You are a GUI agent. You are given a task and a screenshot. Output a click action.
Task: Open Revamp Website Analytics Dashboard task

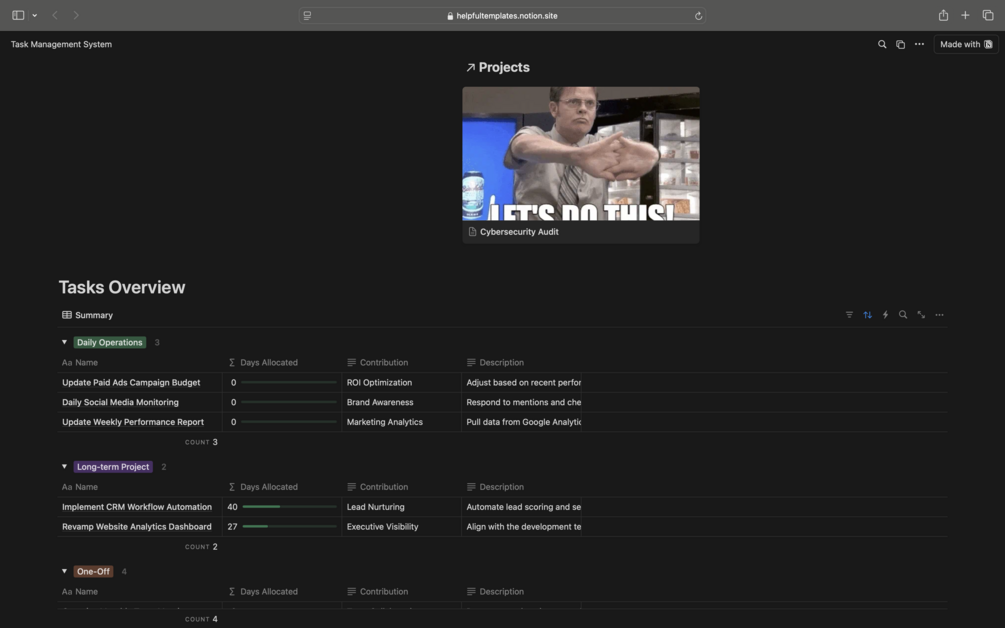137,527
